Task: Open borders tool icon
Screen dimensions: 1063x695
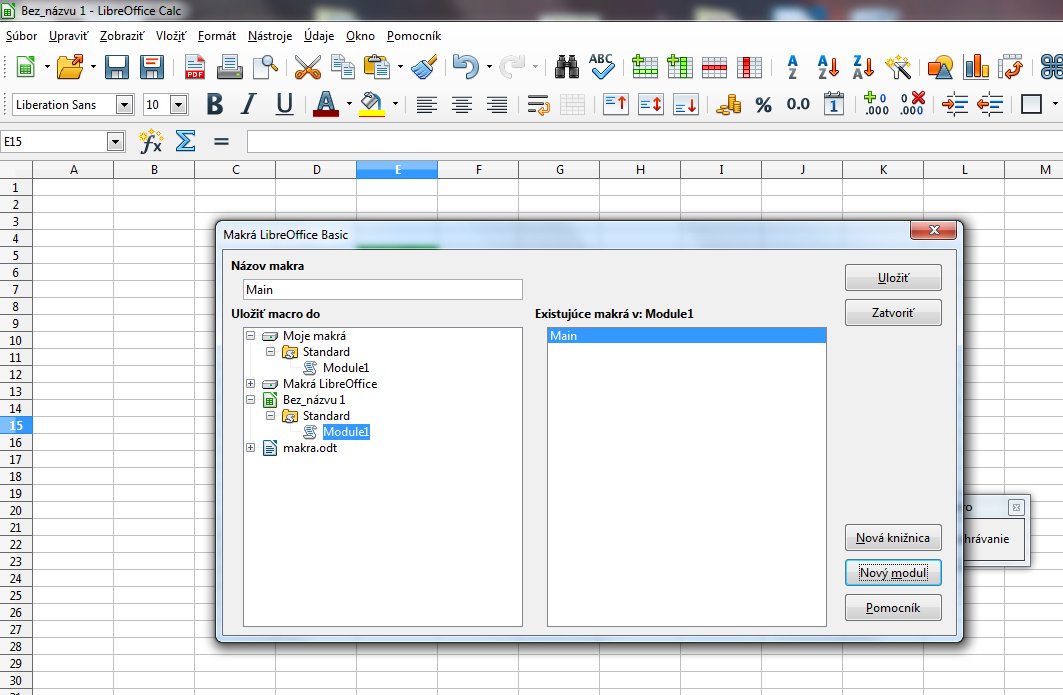Action: pyautogui.click(x=1031, y=104)
